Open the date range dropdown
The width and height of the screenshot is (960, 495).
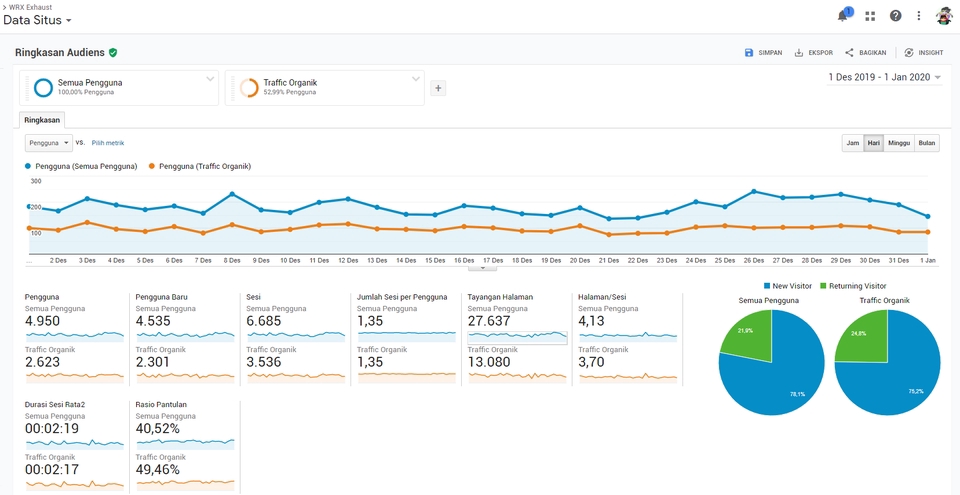click(x=884, y=77)
